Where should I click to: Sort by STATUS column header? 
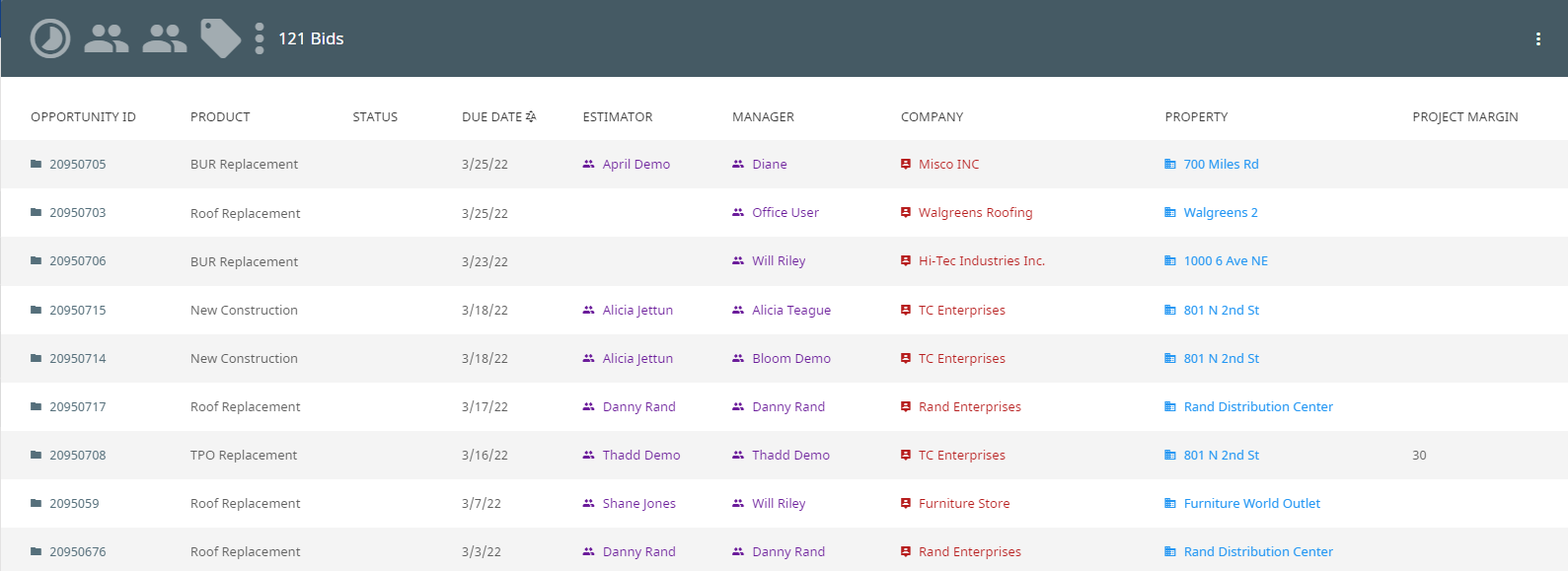click(x=375, y=116)
